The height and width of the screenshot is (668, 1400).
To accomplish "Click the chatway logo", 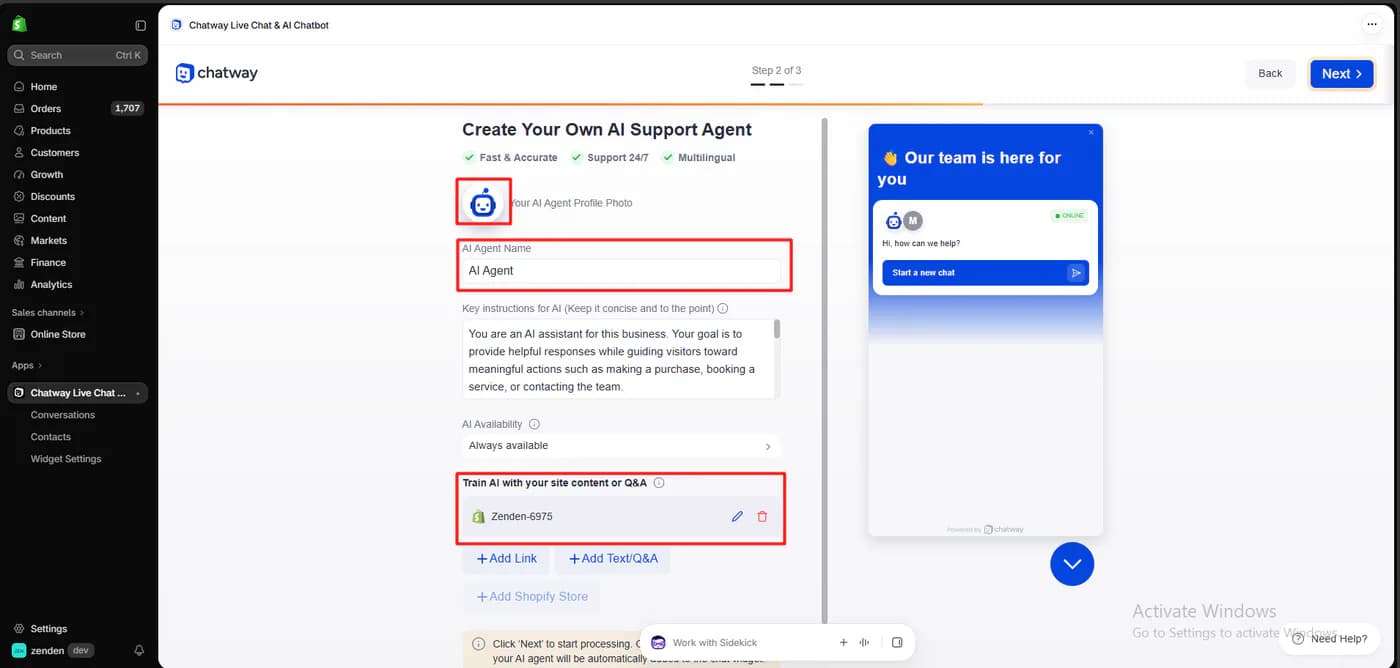I will (x=216, y=73).
